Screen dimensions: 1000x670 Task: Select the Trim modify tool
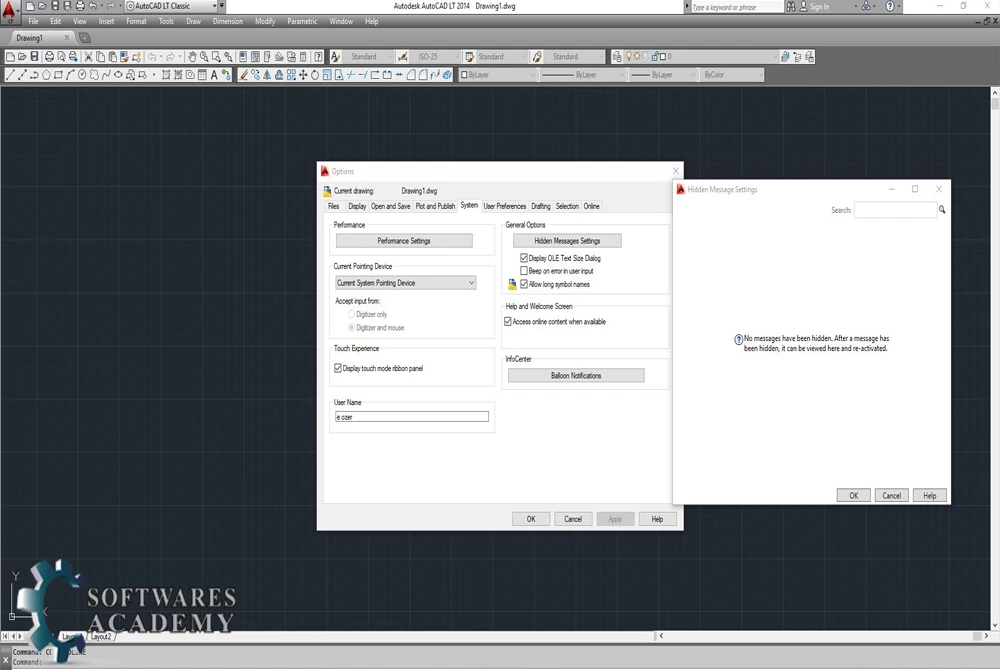351,75
